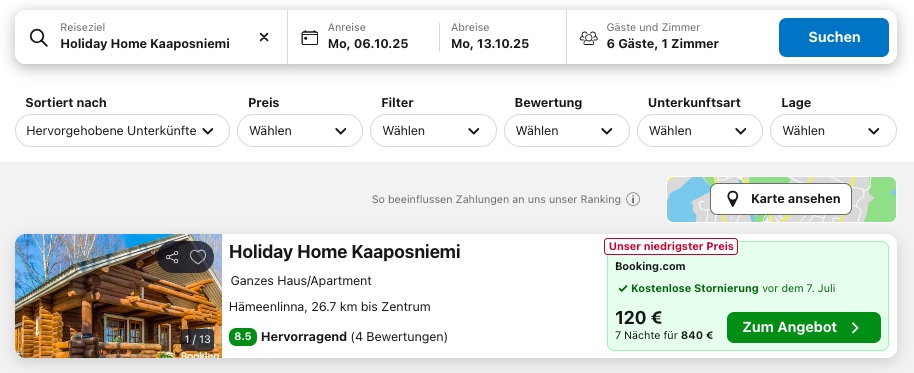
Task: Click the guests group icon
Action: click(589, 38)
